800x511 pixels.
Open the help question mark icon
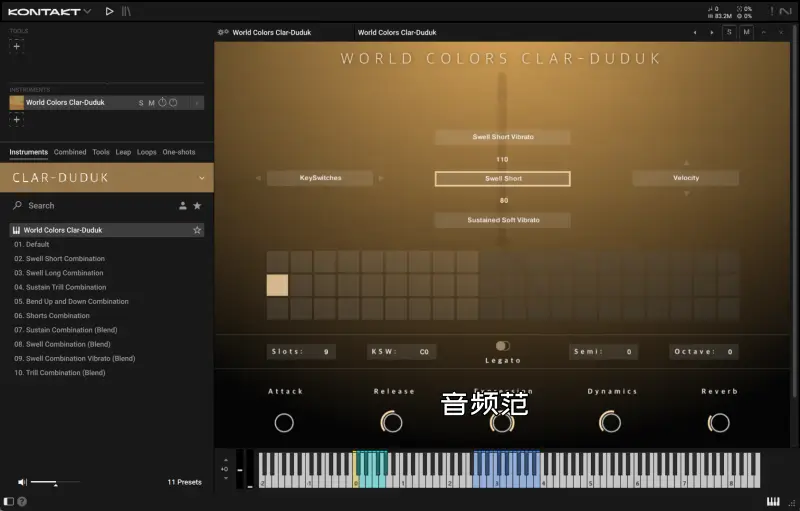point(22,501)
